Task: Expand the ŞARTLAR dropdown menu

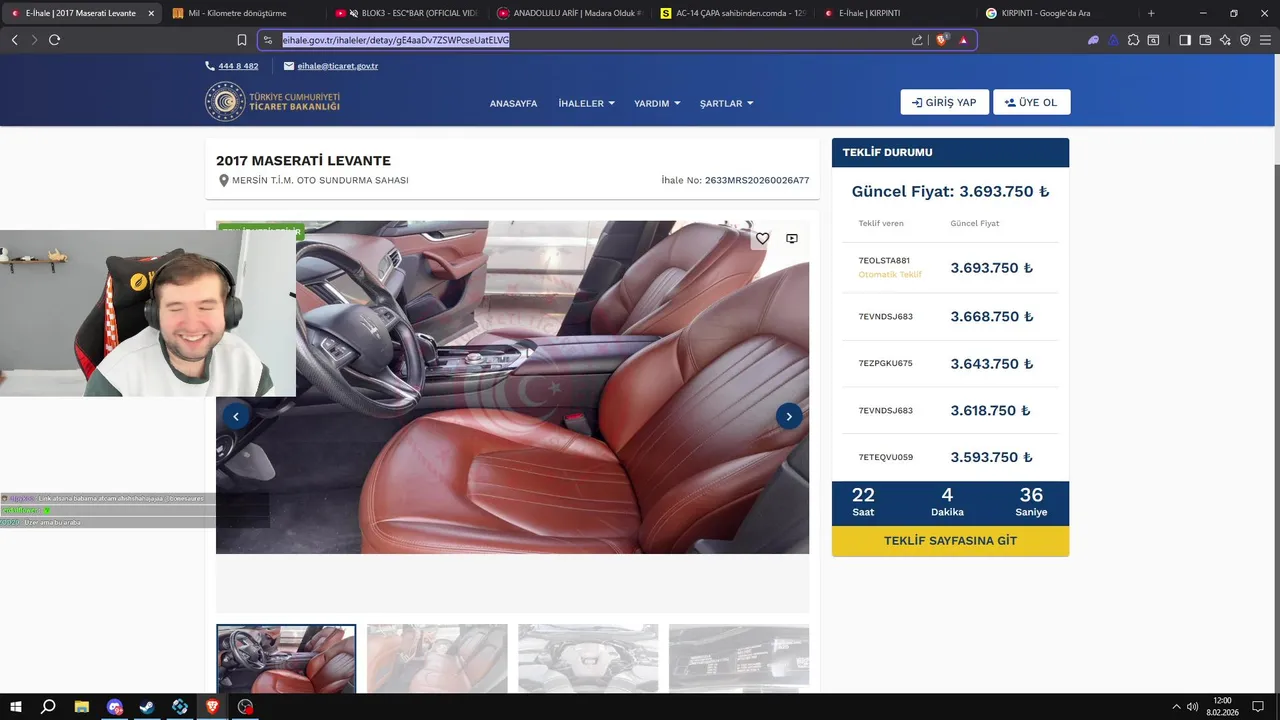Action: [x=726, y=103]
